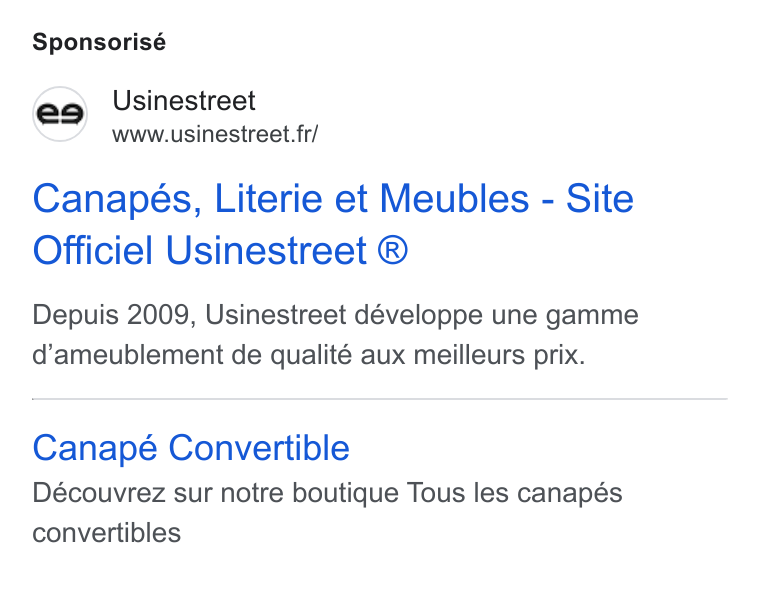The image size is (760, 600).
Task: Click "Canapés," at start of headline
Action: click(x=118, y=200)
